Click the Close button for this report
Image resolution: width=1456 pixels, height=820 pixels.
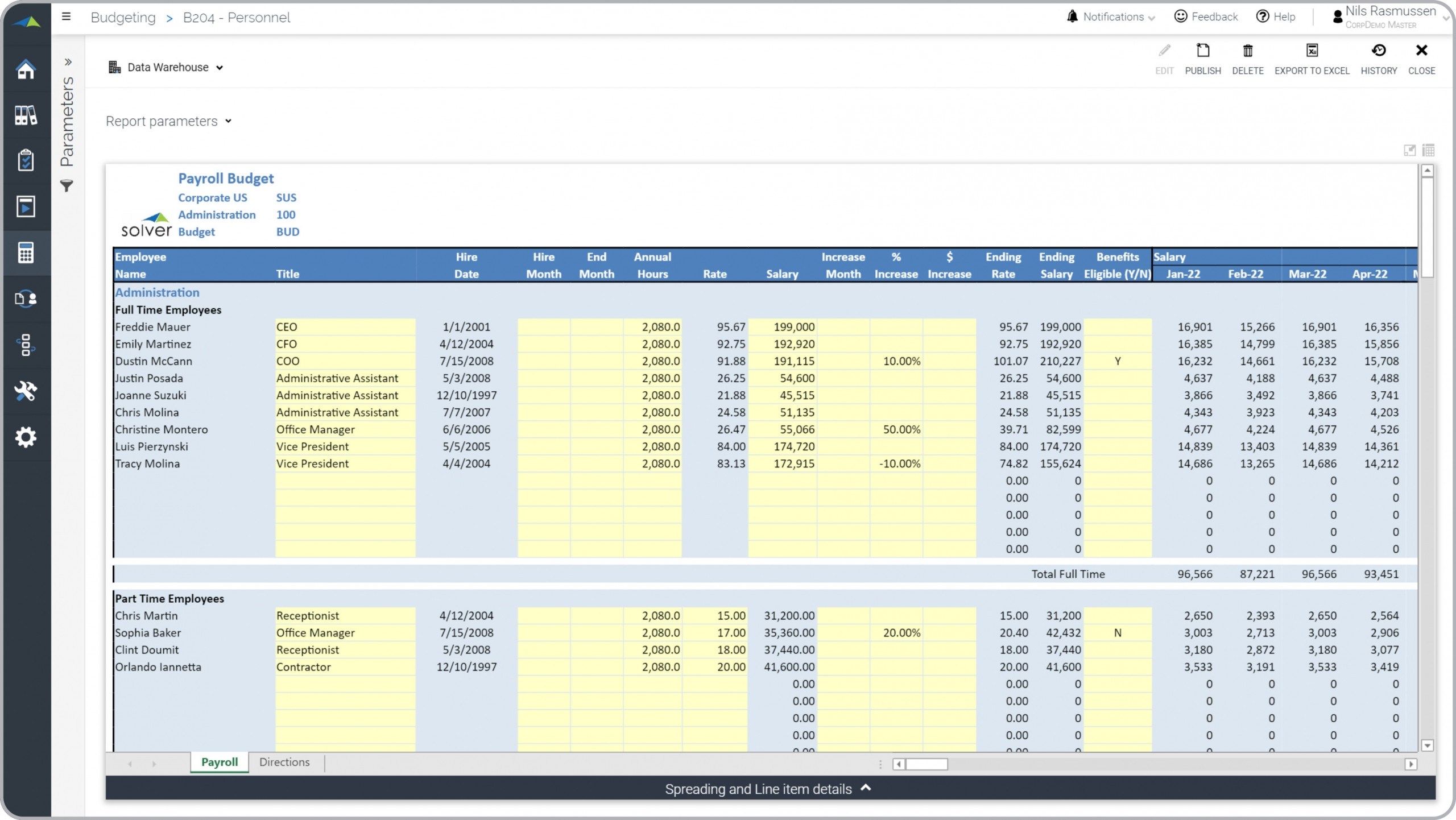(1421, 57)
